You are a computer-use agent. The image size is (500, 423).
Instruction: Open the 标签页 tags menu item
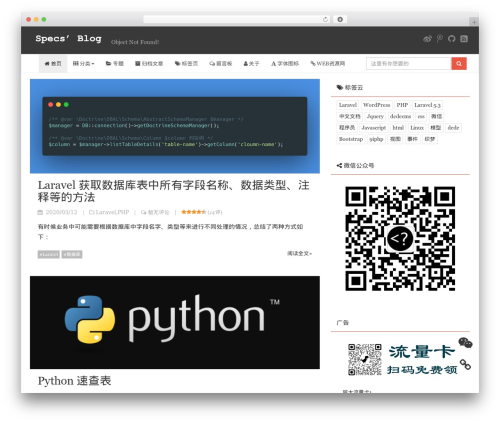186,64
